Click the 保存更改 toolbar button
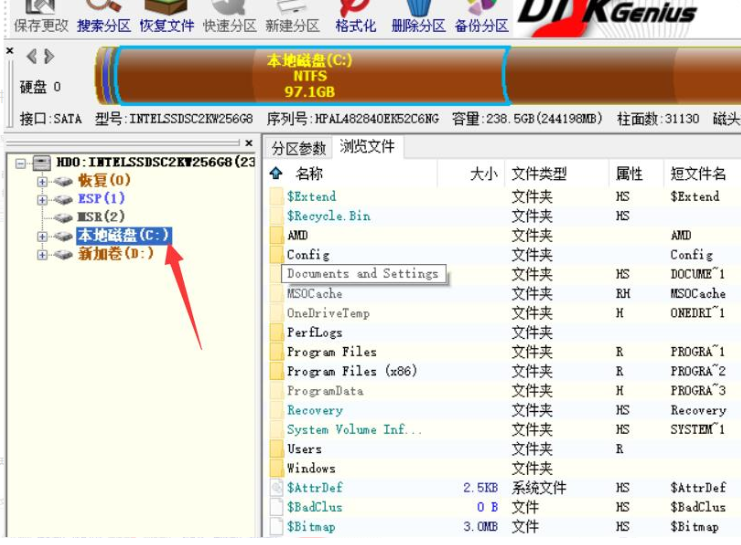Screen dimensions: 741x545 point(41,18)
